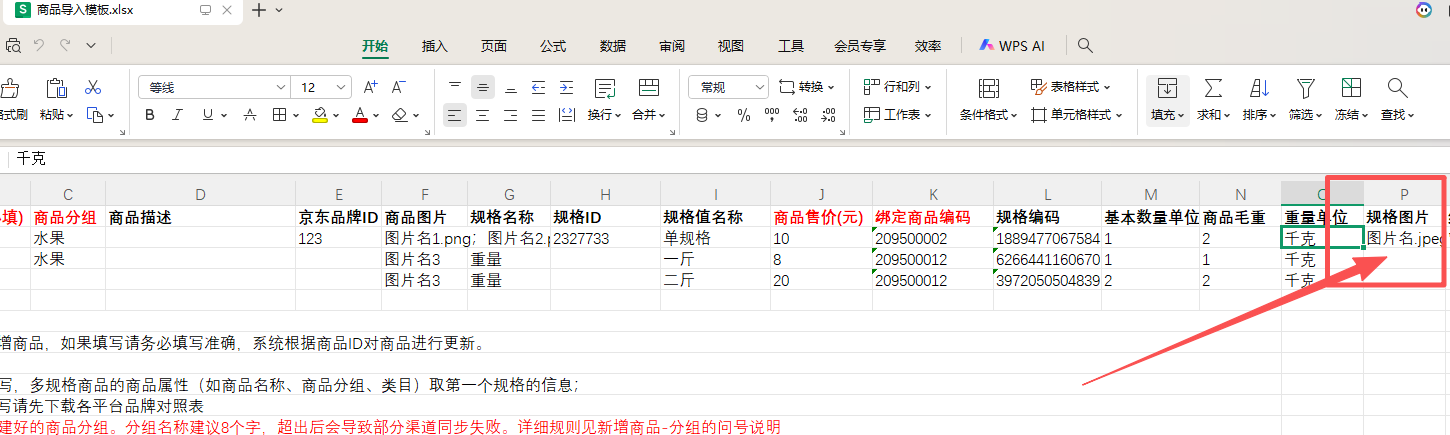Screen dimensions: 1450x435
Task: Decrease the font size with A-
Action: click(398, 87)
